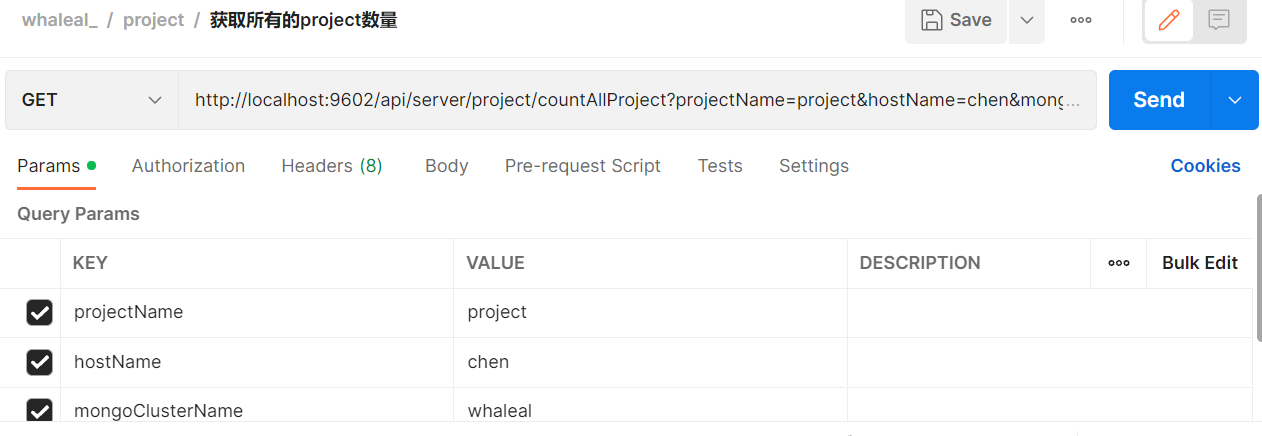This screenshot has width=1262, height=436.
Task: Uncheck the hostName parameter checkbox
Action: tap(39, 362)
